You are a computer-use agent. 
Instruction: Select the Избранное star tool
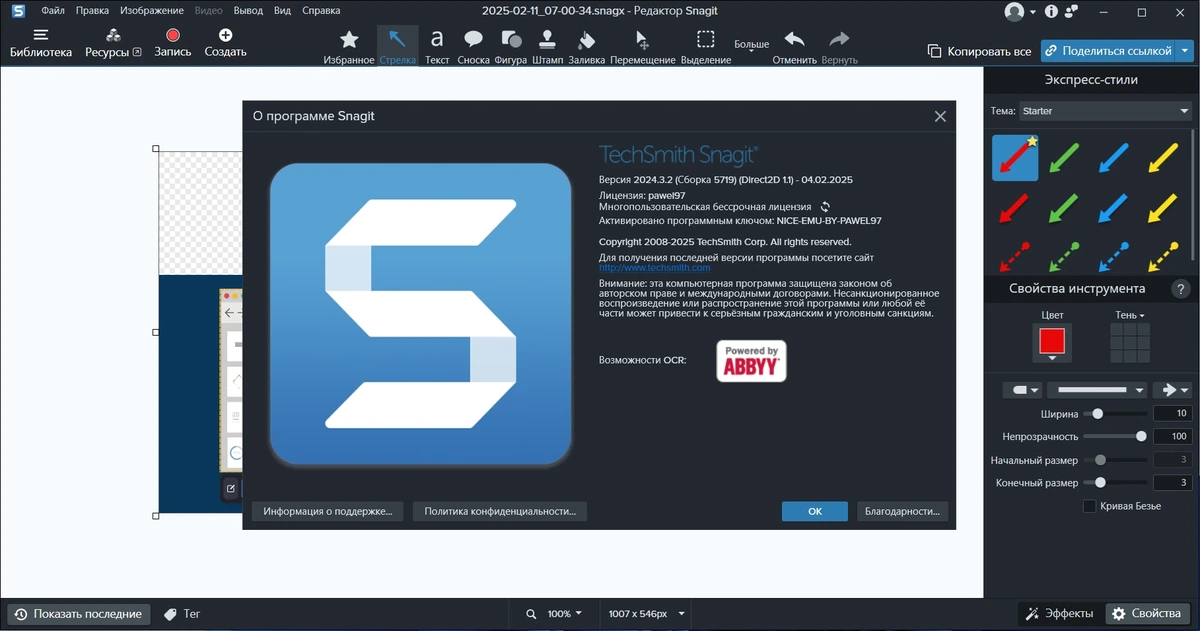[349, 46]
